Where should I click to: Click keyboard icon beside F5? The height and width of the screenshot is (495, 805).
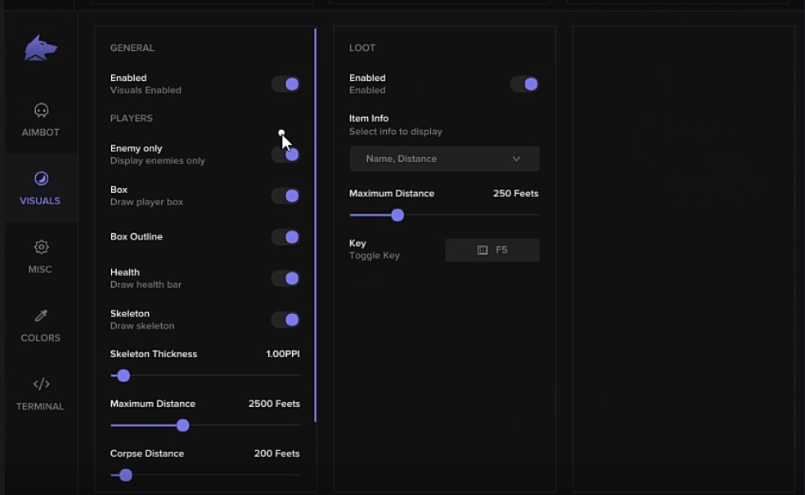[x=483, y=250]
